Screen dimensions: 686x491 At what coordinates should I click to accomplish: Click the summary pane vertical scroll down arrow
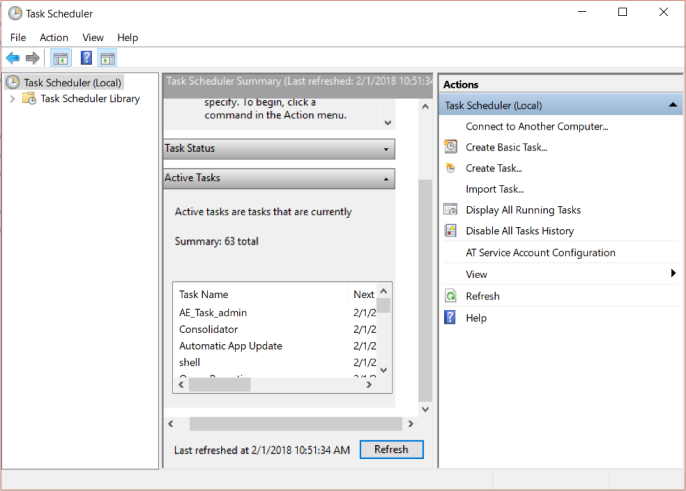[425, 410]
